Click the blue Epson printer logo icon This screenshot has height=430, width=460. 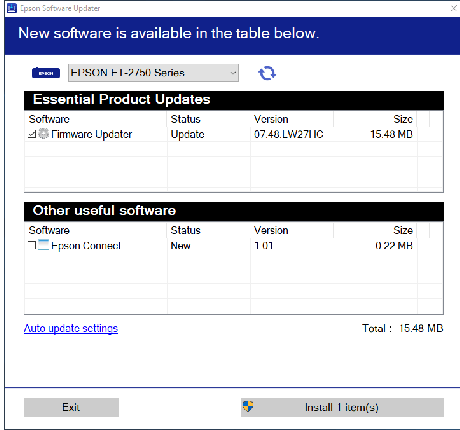pyautogui.click(x=46, y=73)
